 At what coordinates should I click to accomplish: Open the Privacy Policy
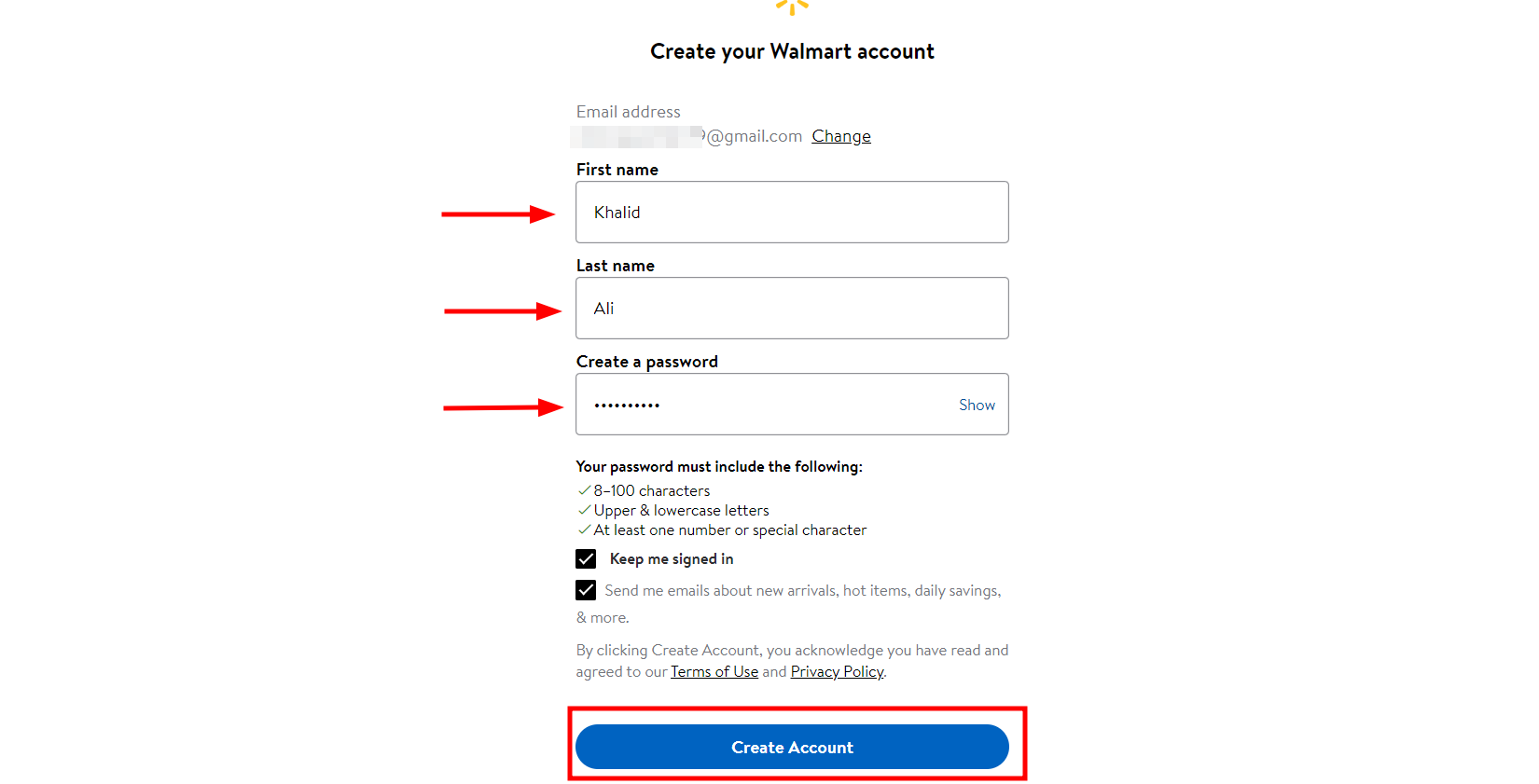(836, 671)
